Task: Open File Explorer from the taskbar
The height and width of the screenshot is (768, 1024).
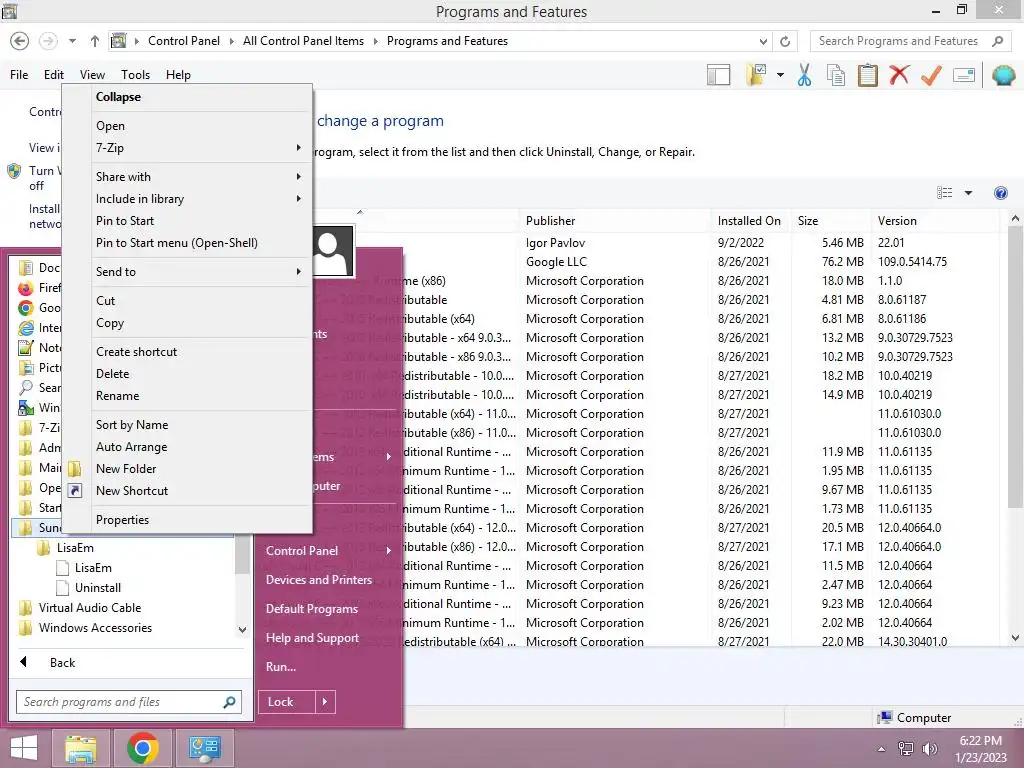Action: pos(81,748)
